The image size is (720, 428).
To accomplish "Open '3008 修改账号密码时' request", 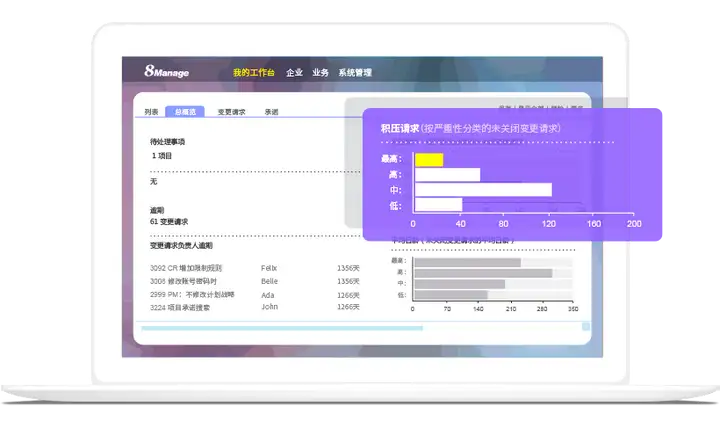I will (x=183, y=281).
